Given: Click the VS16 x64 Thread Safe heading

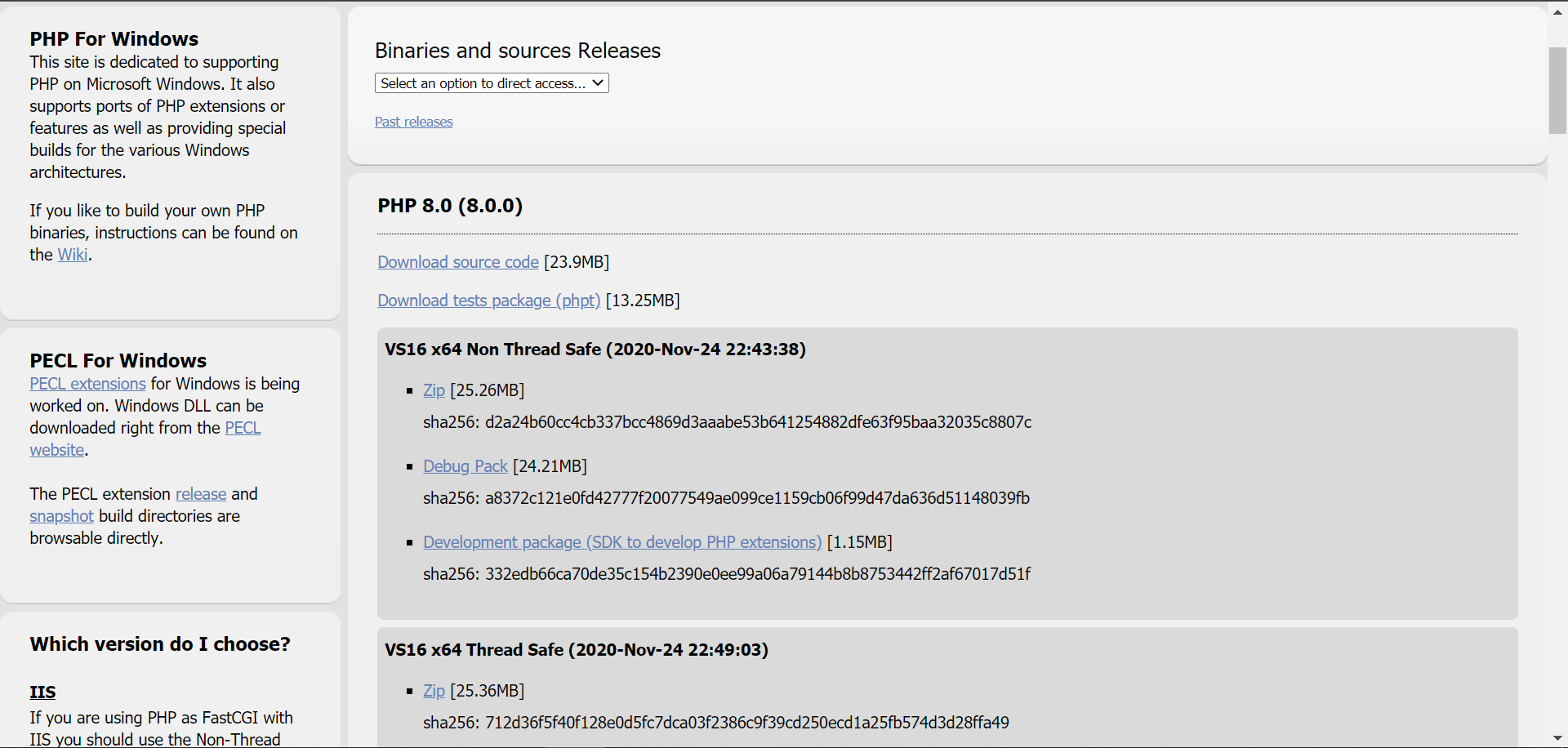Looking at the screenshot, I should click(x=576, y=650).
